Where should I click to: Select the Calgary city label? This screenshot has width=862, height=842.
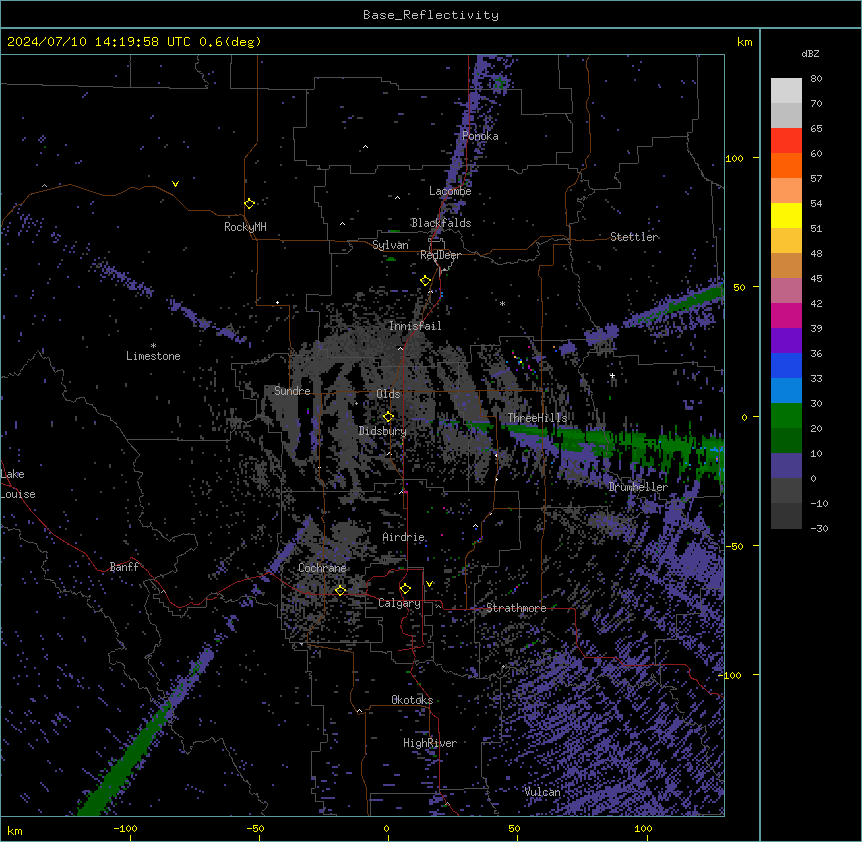click(x=399, y=603)
